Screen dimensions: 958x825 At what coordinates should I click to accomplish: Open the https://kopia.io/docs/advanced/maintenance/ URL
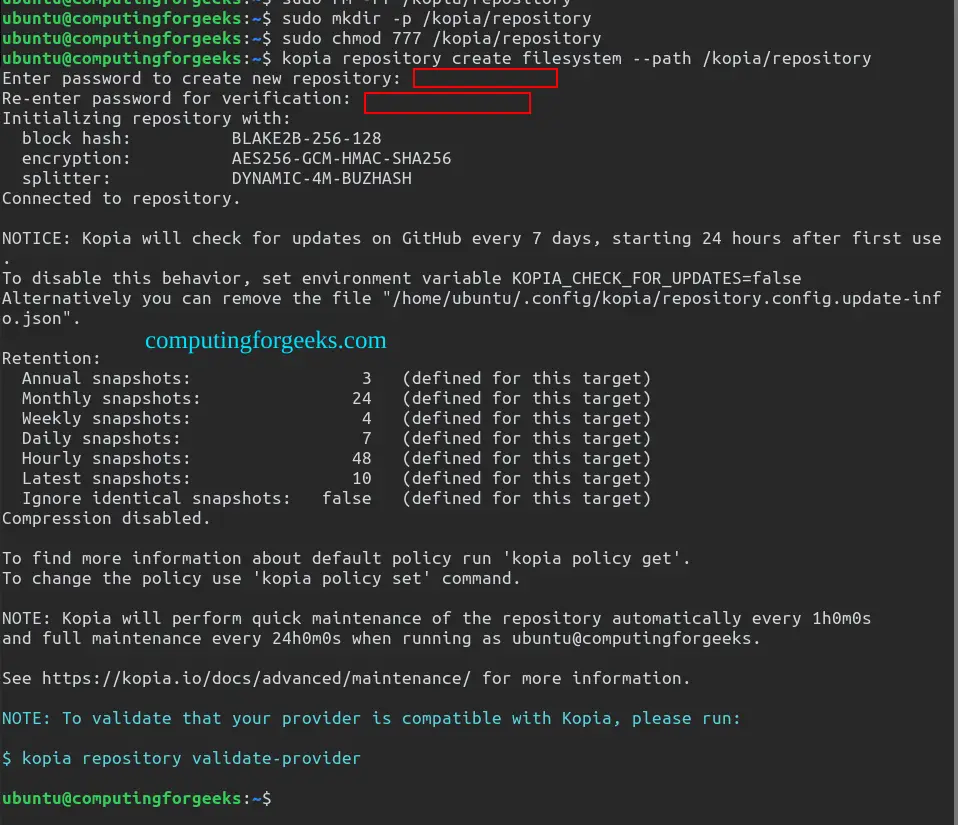pyautogui.click(x=257, y=678)
